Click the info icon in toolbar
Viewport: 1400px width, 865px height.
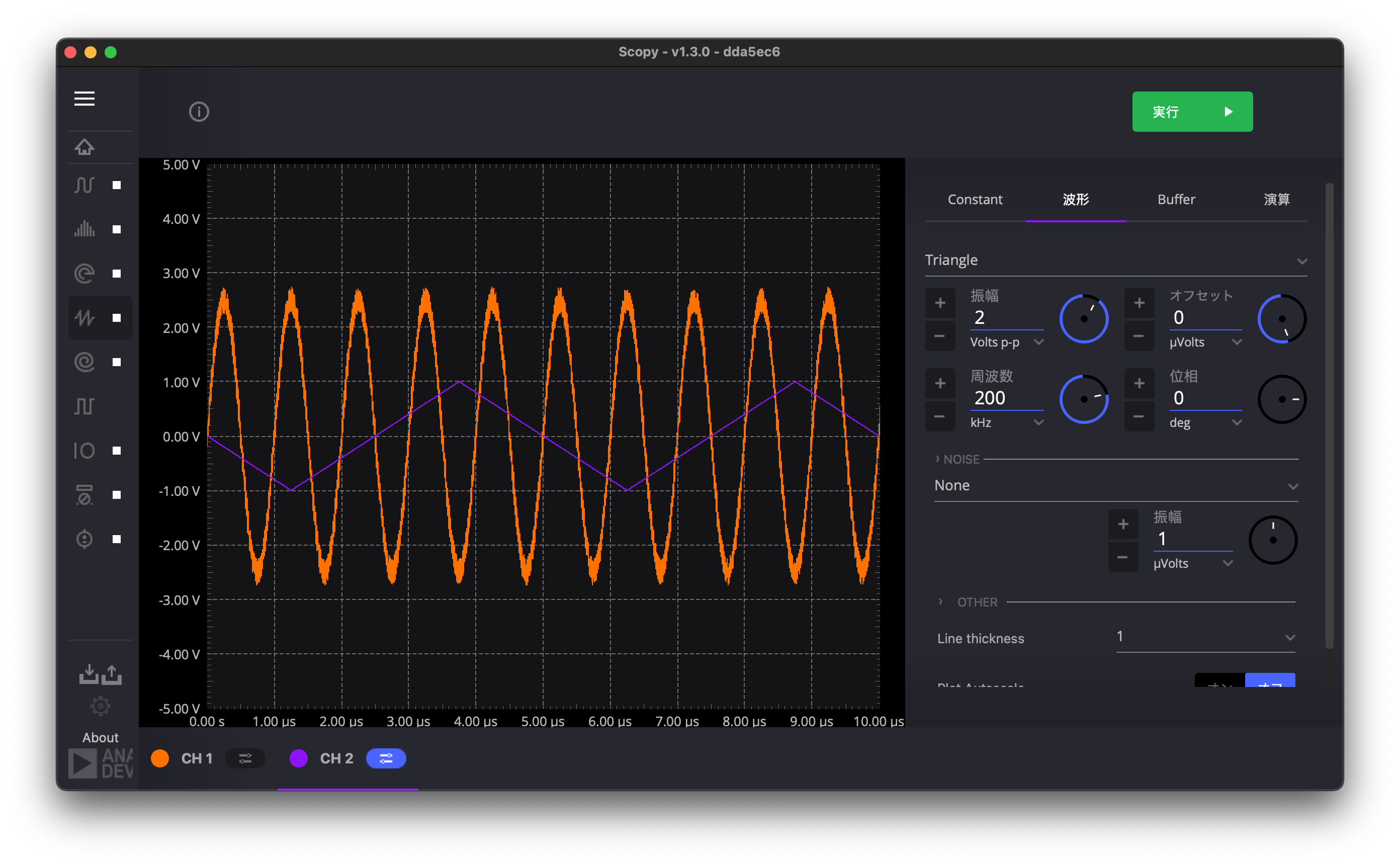199,112
